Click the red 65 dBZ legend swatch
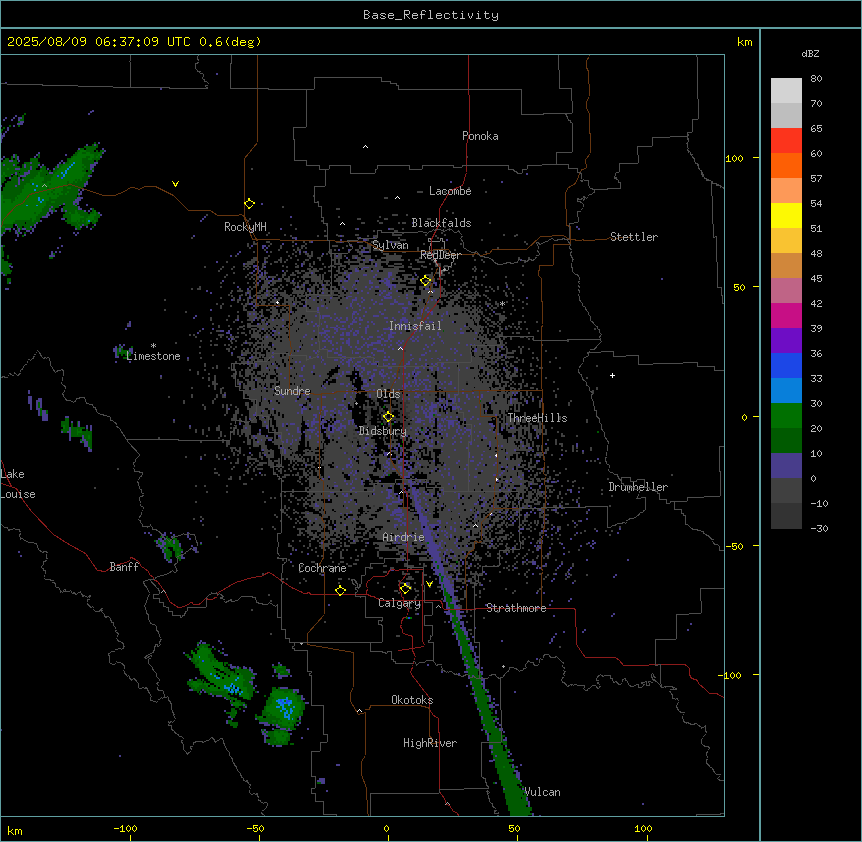Viewport: 862px width, 842px height. coord(786,140)
